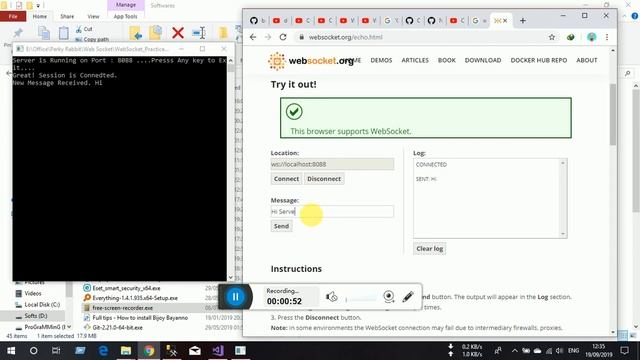Adjust the recorder volume slider
This screenshot has height=360, width=640.
click(361, 300)
